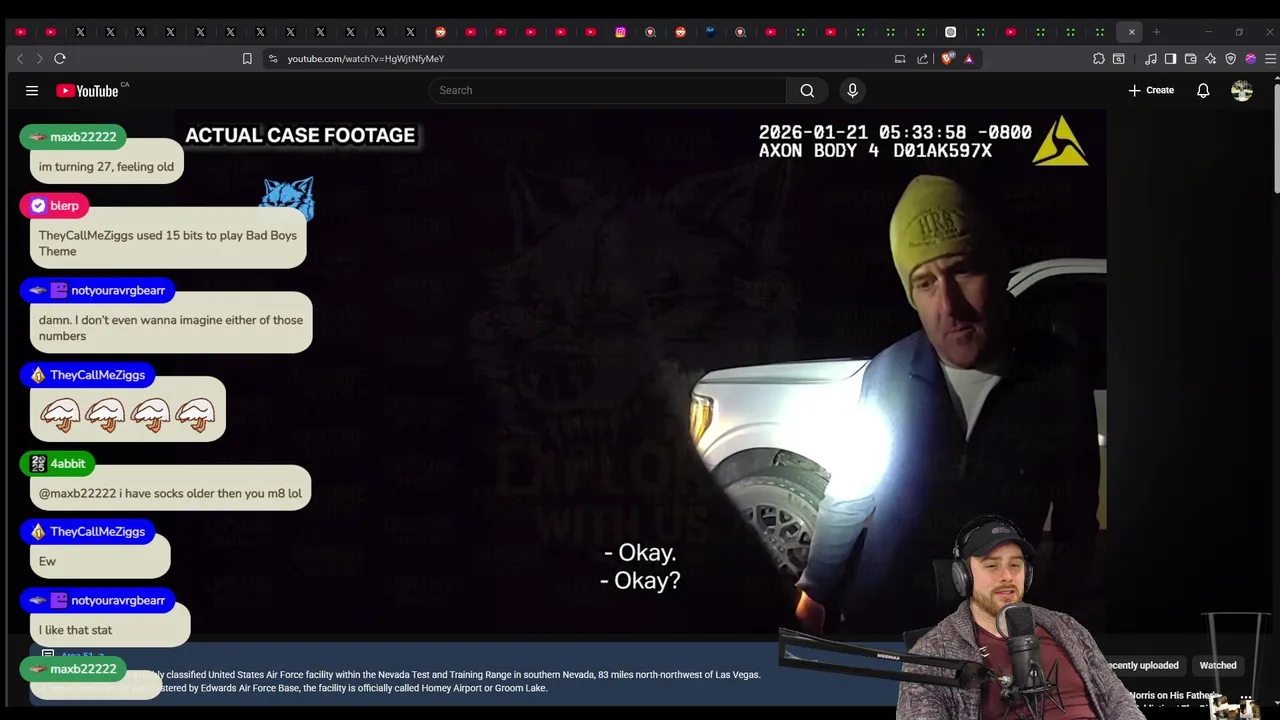Image resolution: width=1280 pixels, height=720 pixels.
Task: Click the youtube.com address bar URL
Action: 366,59
